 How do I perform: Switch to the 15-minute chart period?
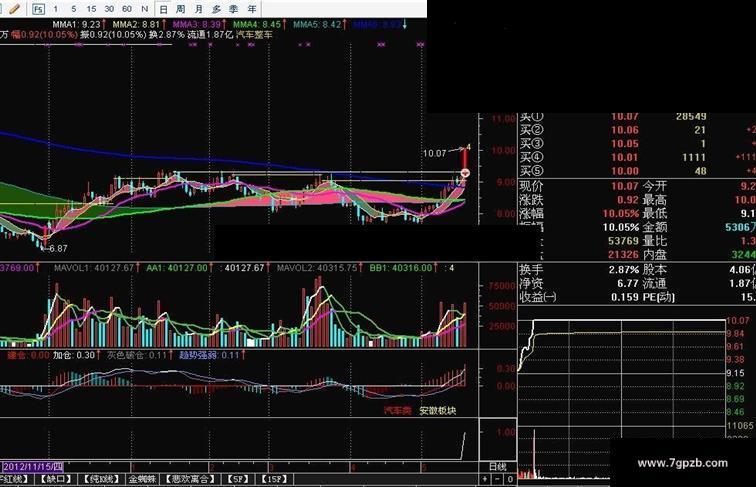(91, 9)
